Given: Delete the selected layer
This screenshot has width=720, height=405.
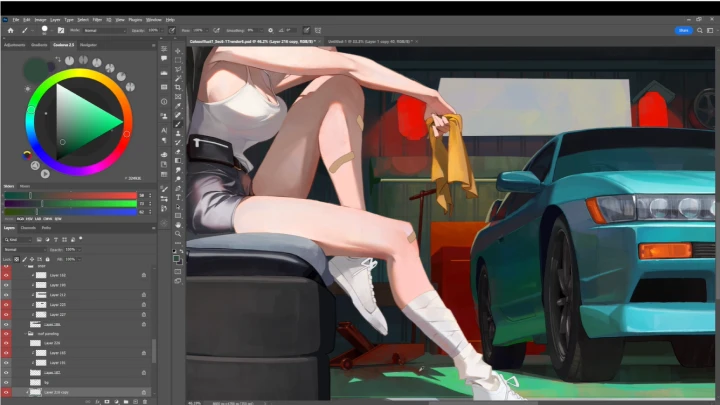Looking at the screenshot, I should 145,401.
